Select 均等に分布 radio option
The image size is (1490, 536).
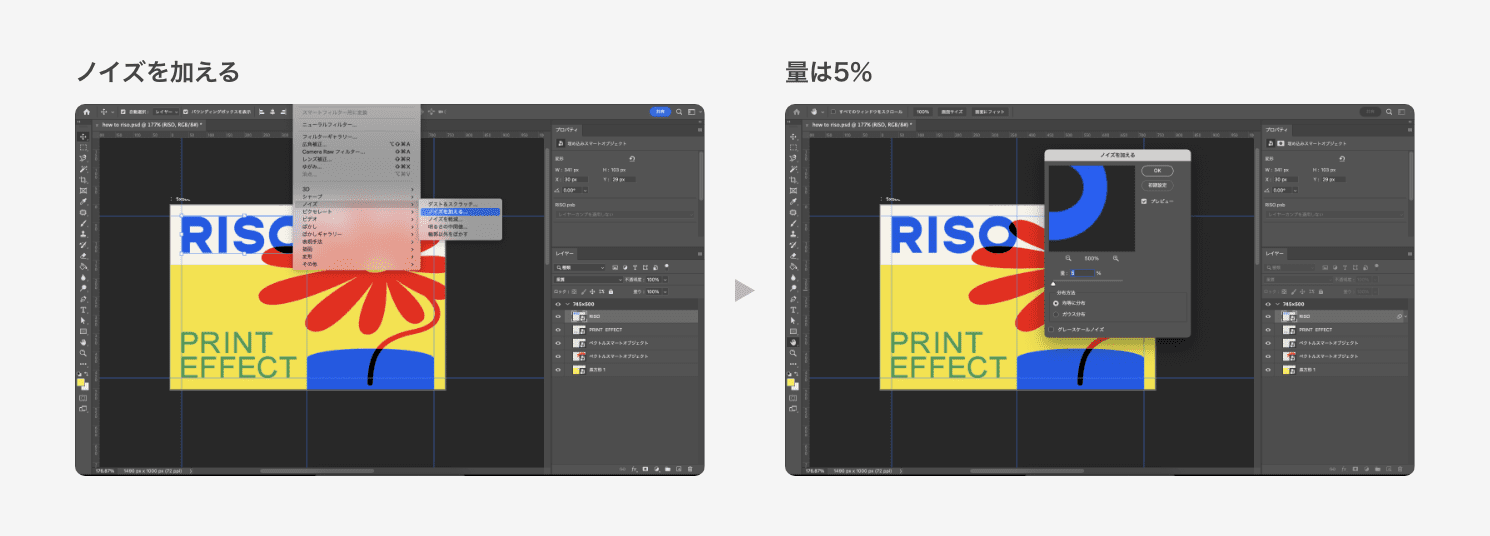[1055, 303]
